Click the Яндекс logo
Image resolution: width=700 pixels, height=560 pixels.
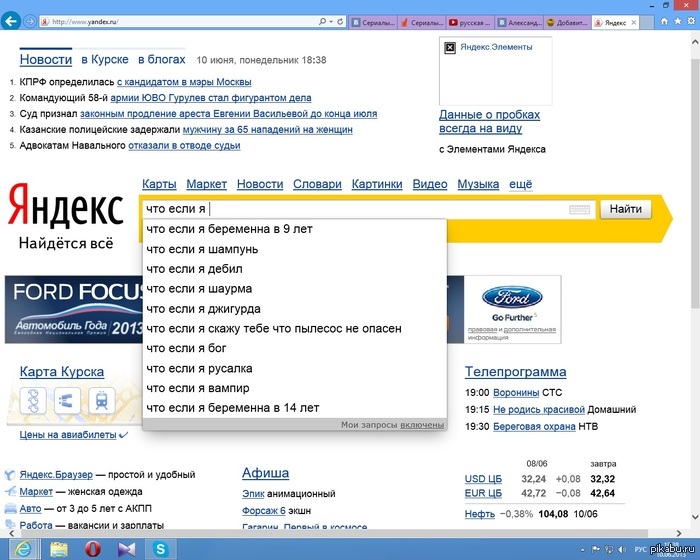point(66,204)
